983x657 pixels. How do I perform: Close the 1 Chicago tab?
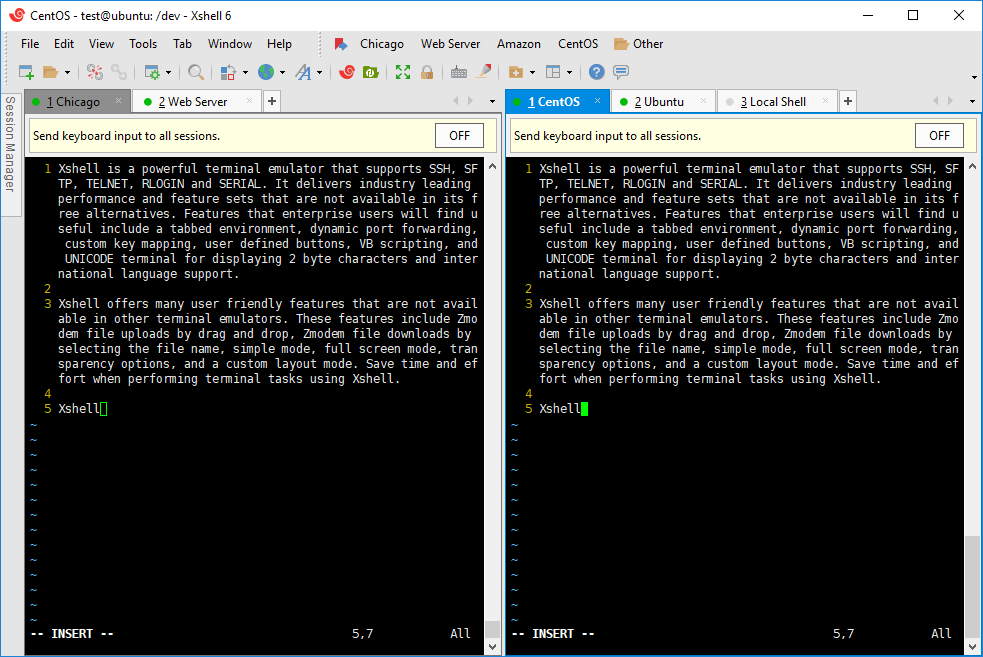[118, 101]
